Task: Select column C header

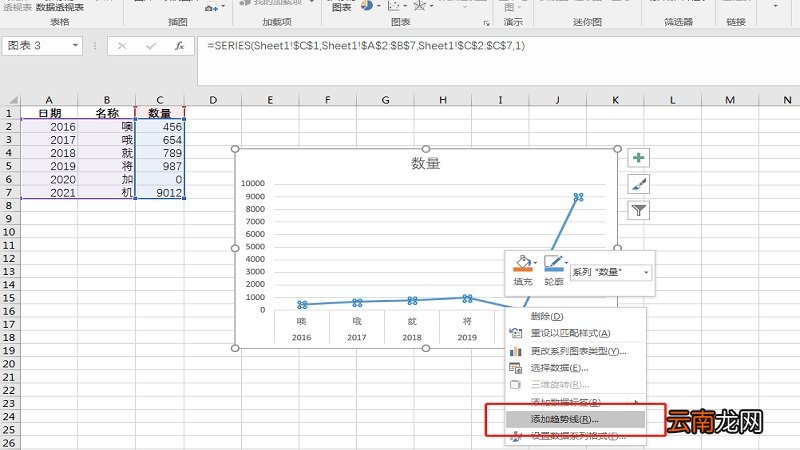Action: [160, 100]
